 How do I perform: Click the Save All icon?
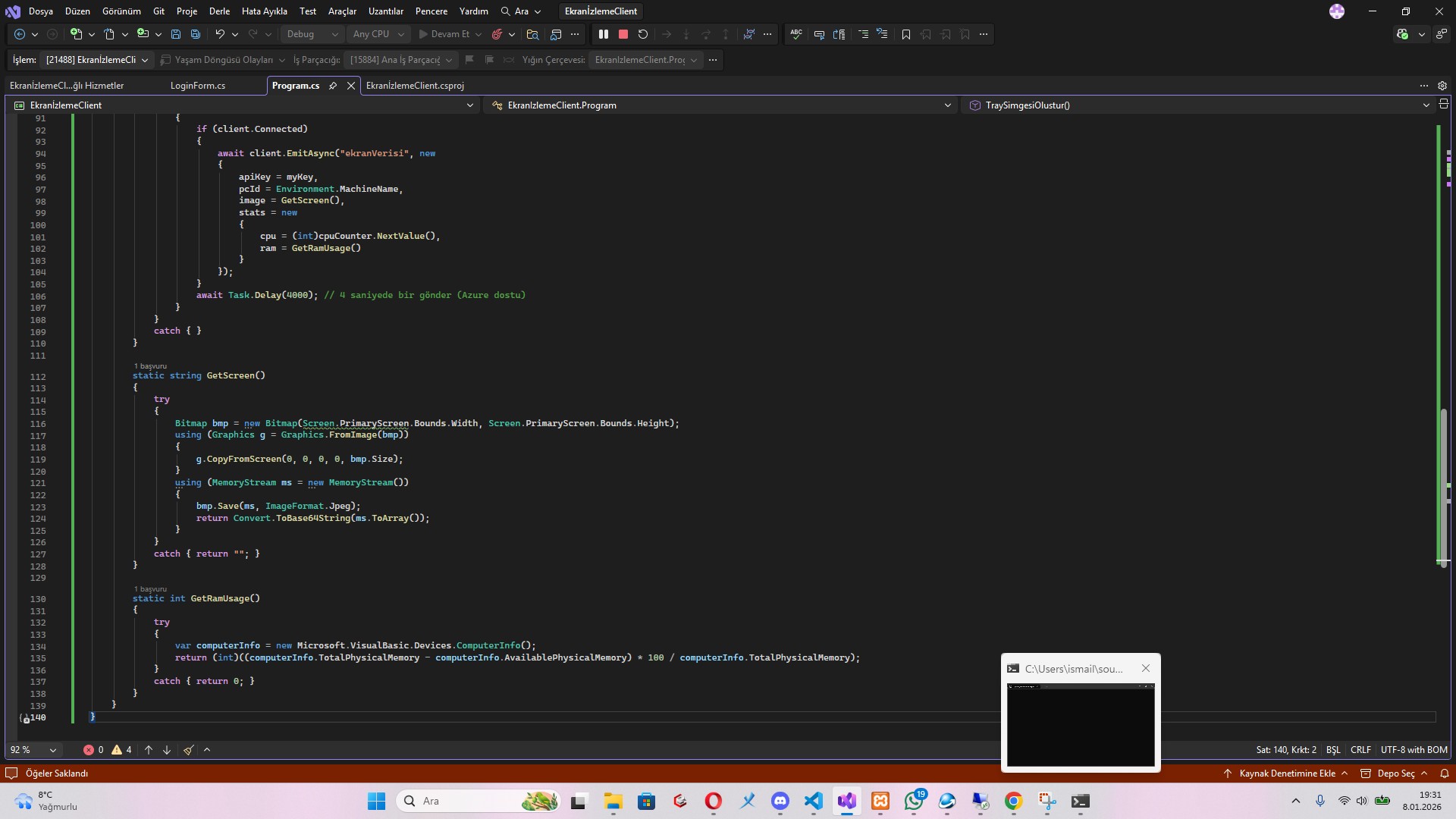point(196,34)
